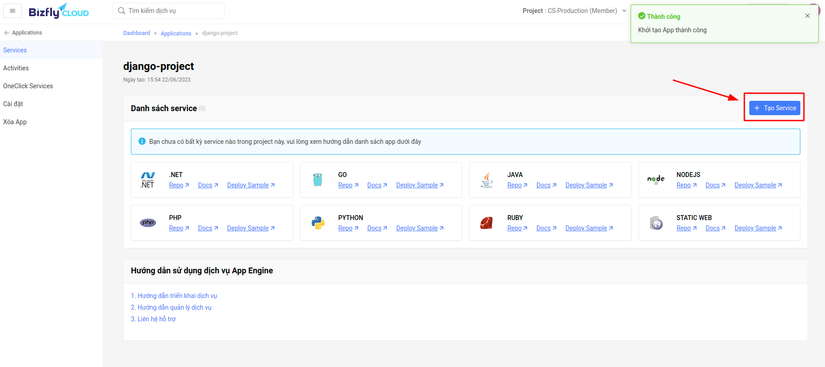Click the RUBY gem logo
This screenshot has width=825, height=367.
pyautogui.click(x=486, y=223)
